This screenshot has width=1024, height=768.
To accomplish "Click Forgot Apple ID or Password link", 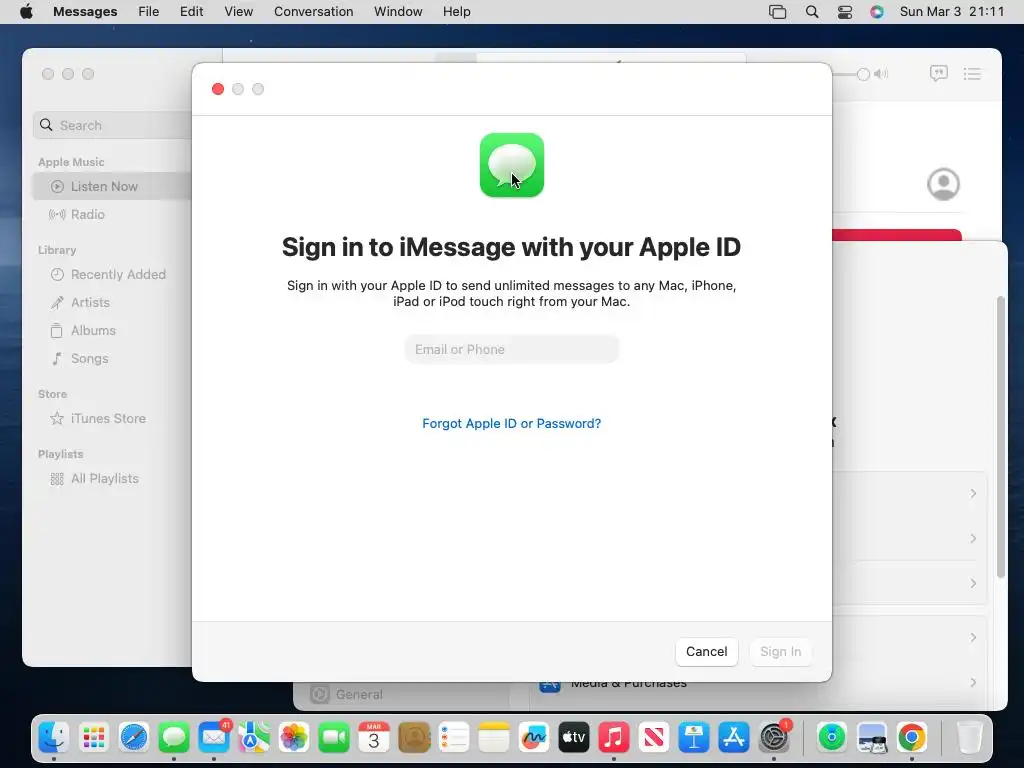I will [x=511, y=423].
